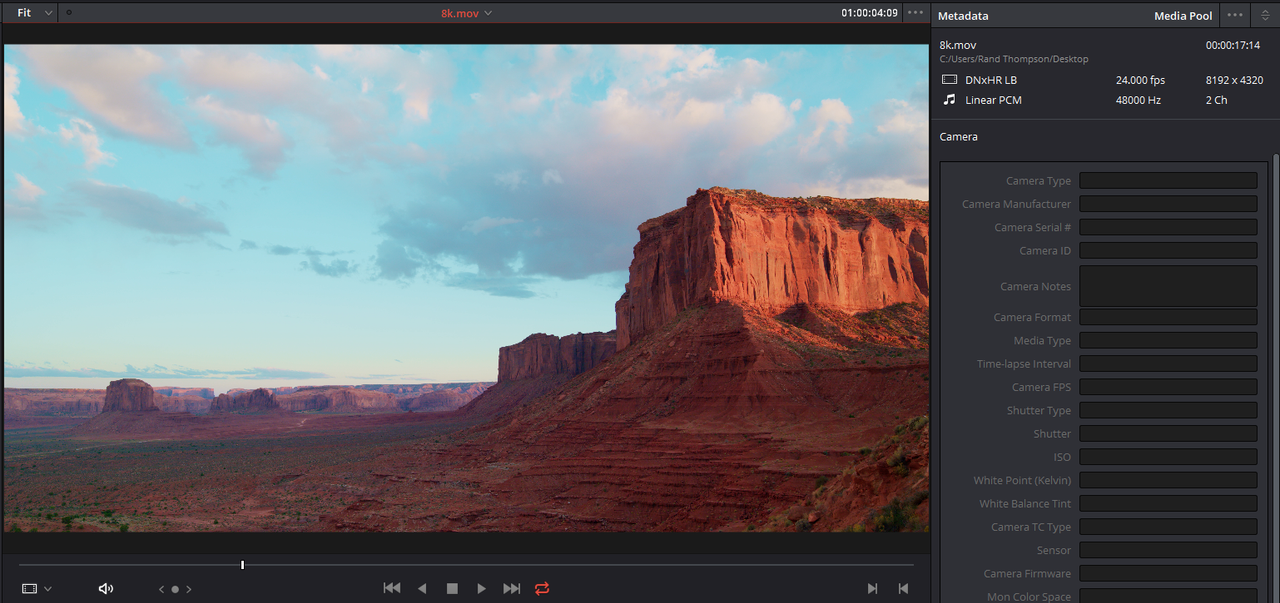Click the DNxHR LB codec text

coord(991,80)
